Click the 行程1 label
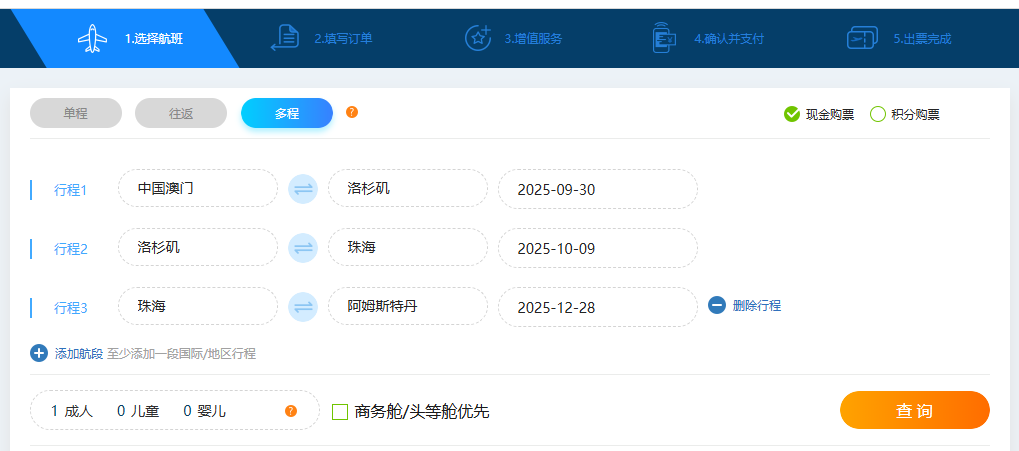 click(x=70, y=190)
